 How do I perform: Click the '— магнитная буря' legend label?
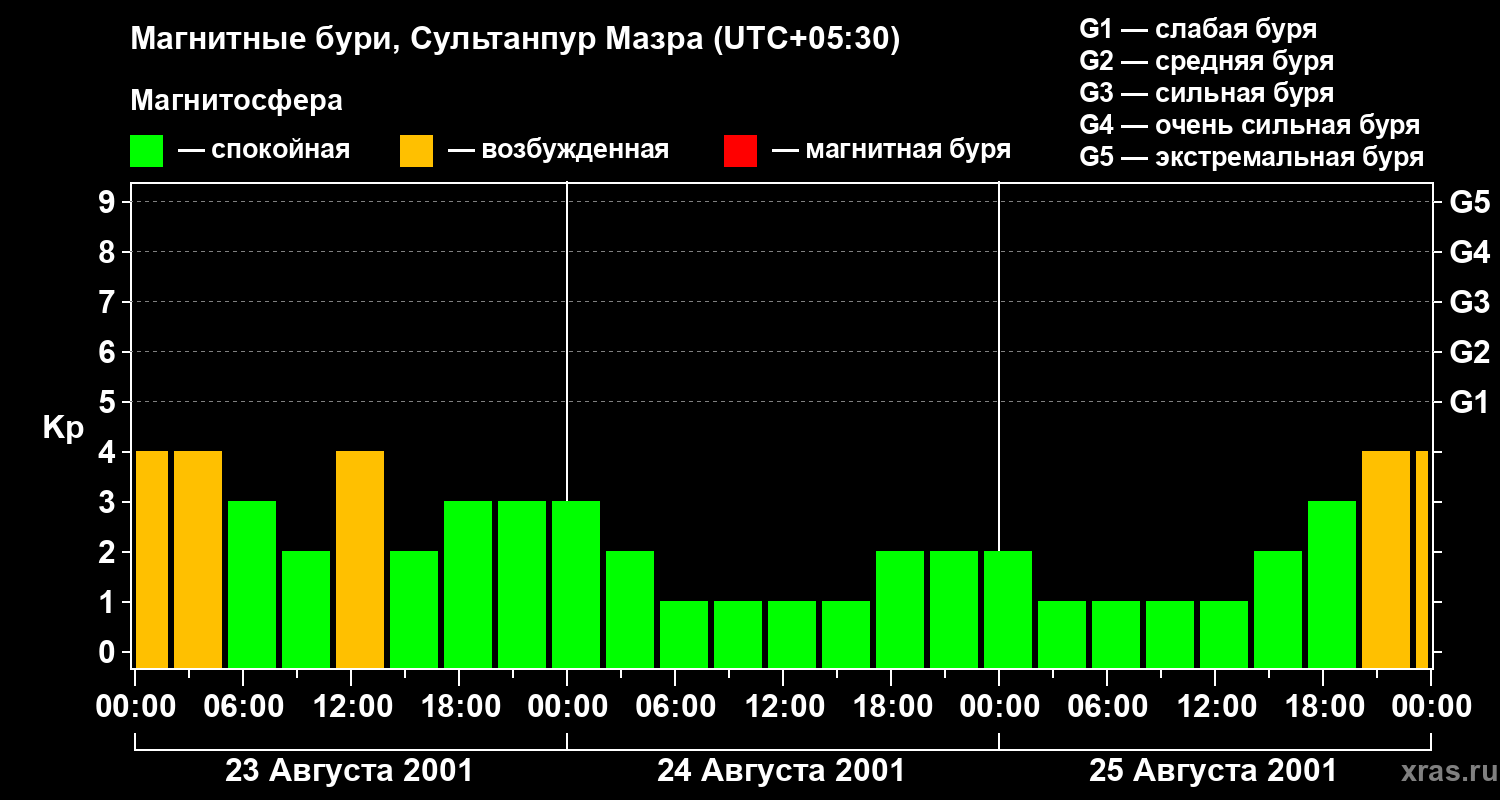click(891, 151)
